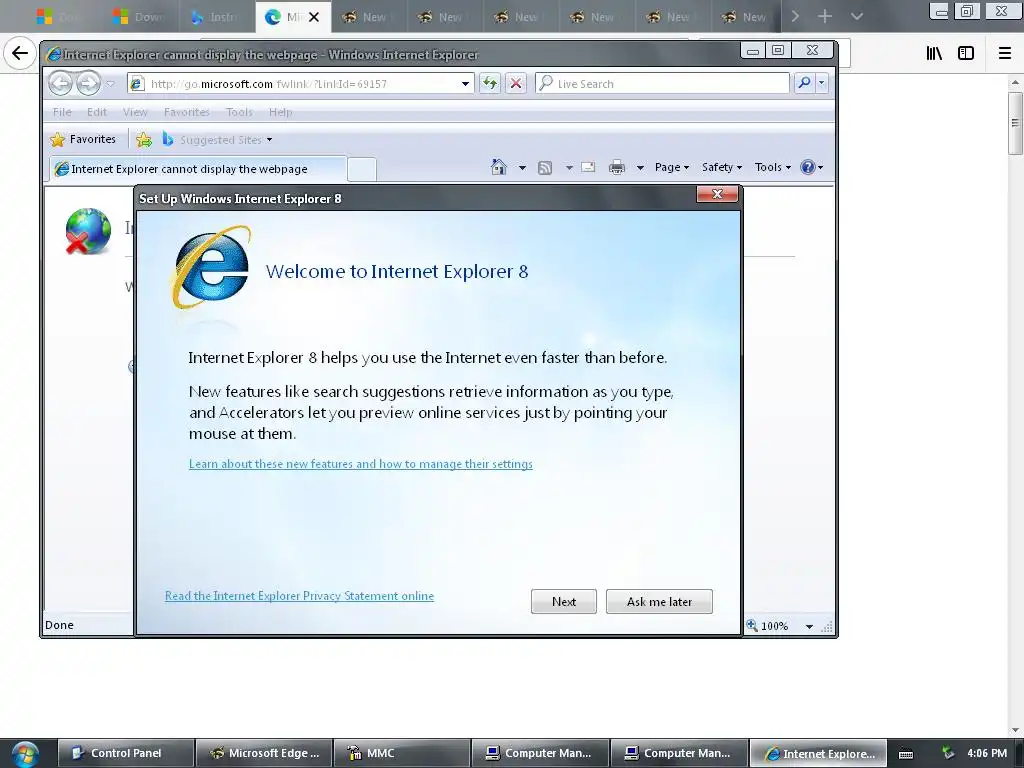Image resolution: width=1024 pixels, height=768 pixels.
Task: Click the Live Search magnifier button
Action: click(805, 83)
